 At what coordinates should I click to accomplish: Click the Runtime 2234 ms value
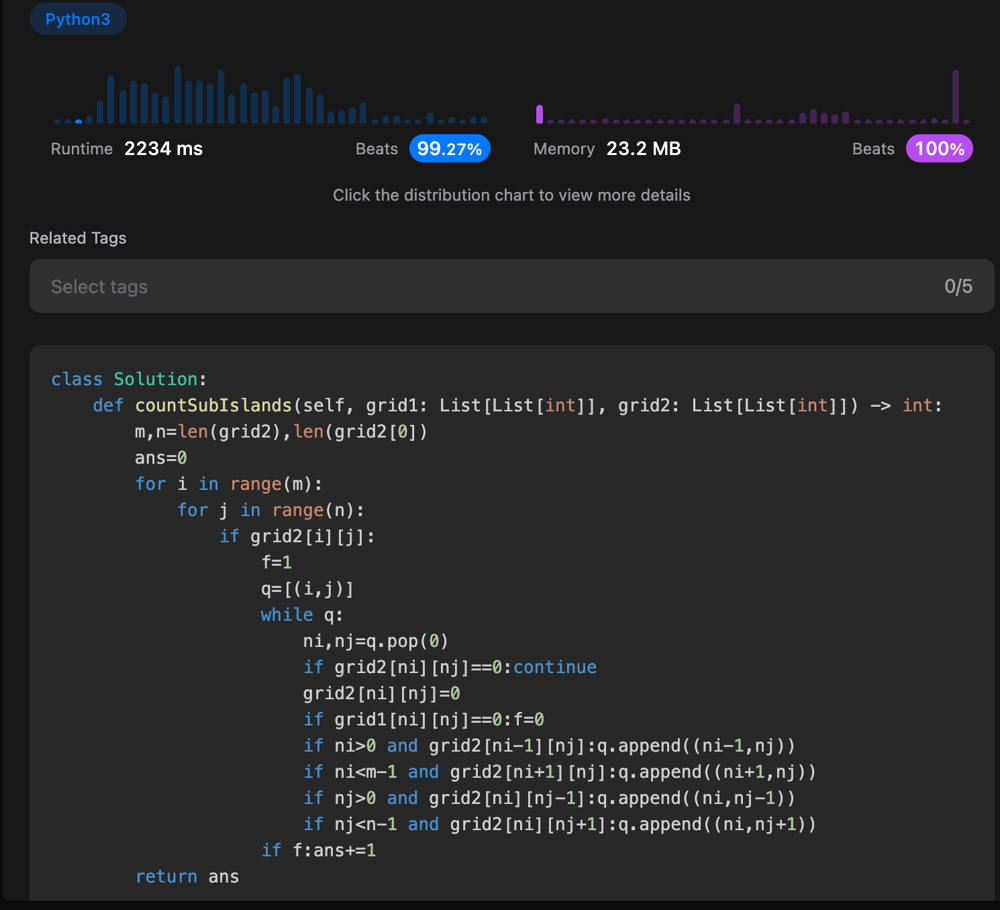[163, 149]
